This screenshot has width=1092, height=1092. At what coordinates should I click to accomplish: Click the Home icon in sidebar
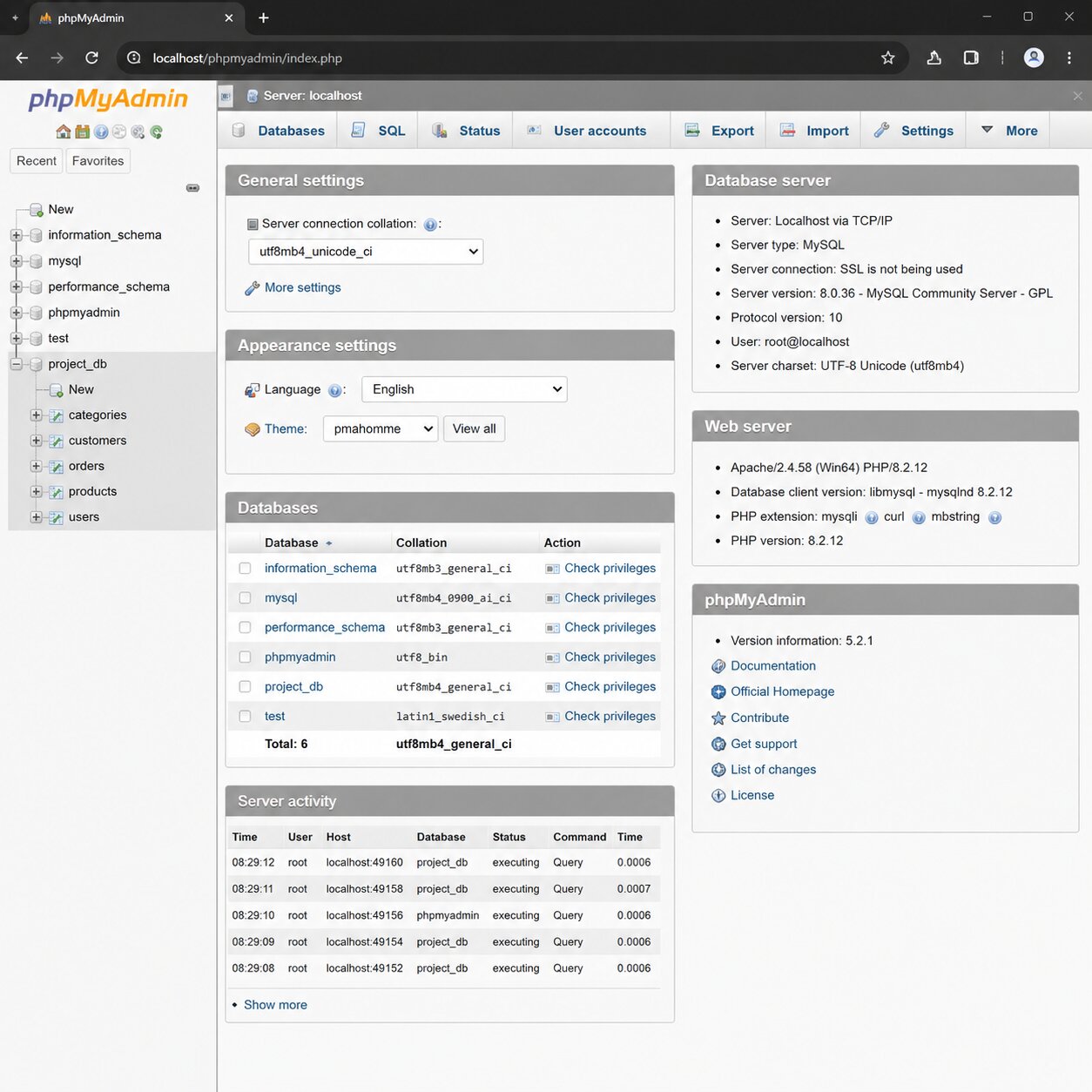[63, 131]
